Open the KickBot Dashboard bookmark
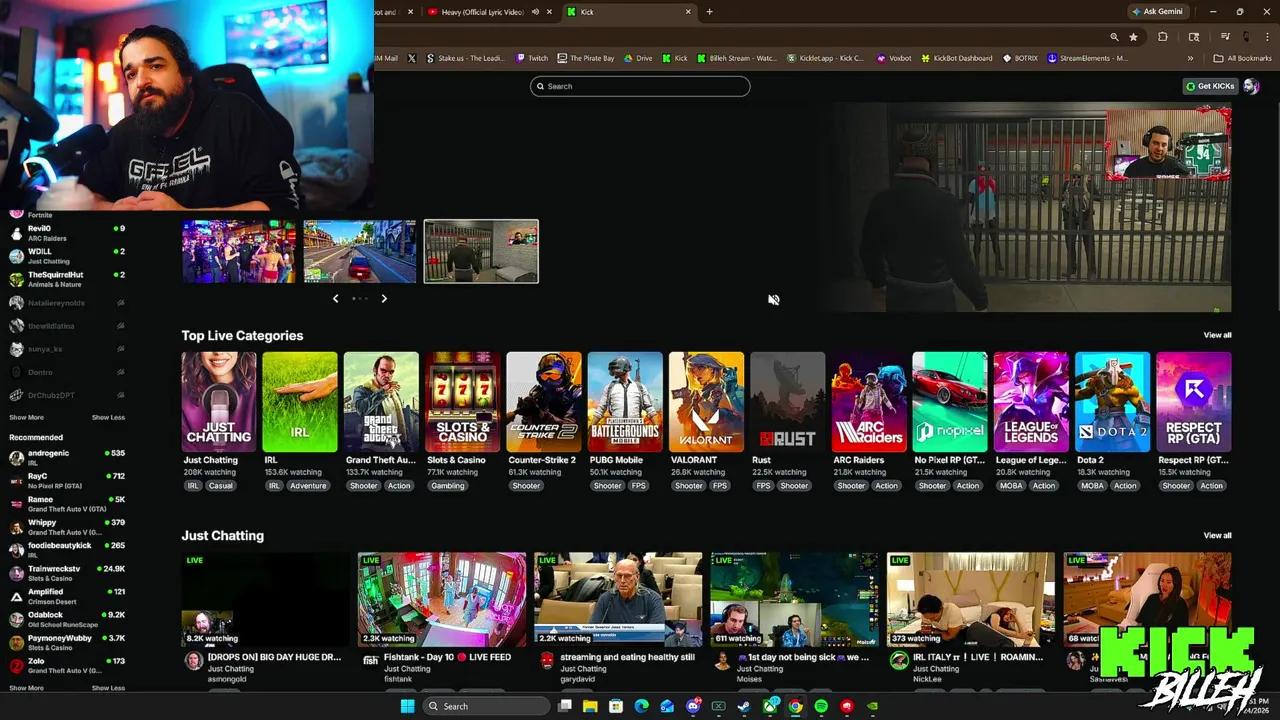The image size is (1280, 720). (x=957, y=58)
